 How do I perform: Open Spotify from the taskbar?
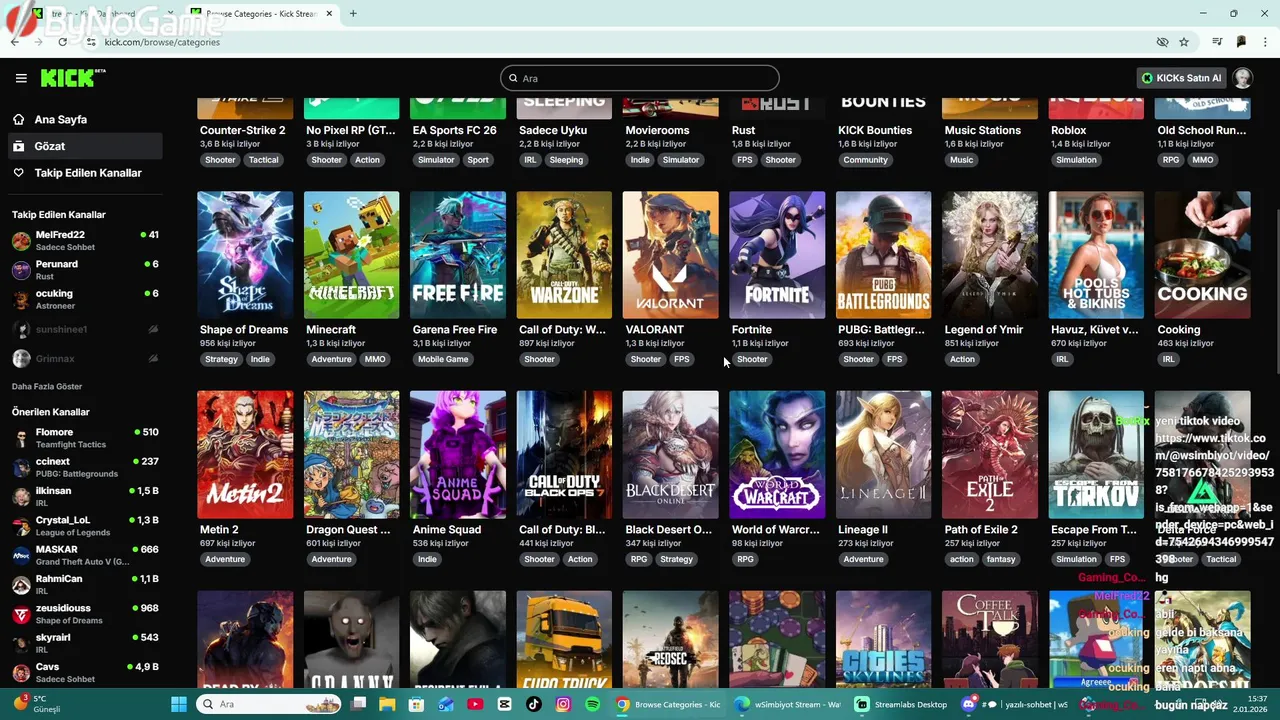click(592, 704)
